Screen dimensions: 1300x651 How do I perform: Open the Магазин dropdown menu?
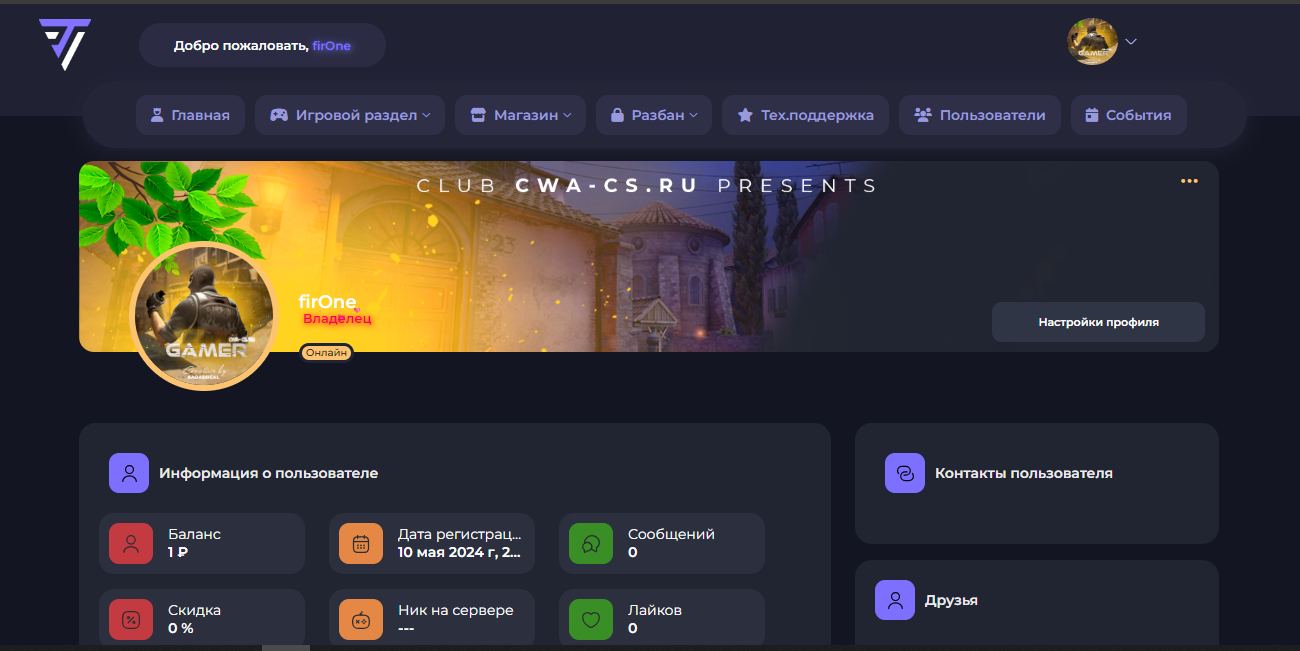click(520, 115)
